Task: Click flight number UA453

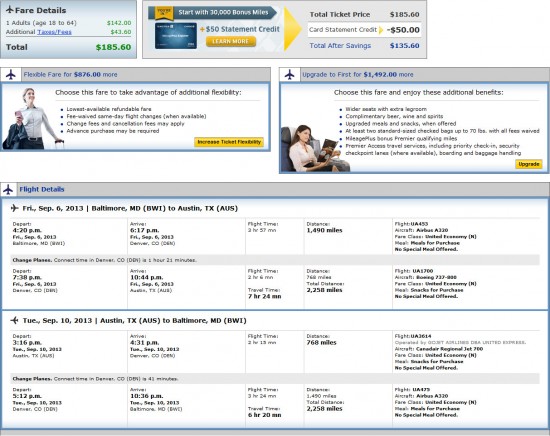Action: (x=419, y=224)
